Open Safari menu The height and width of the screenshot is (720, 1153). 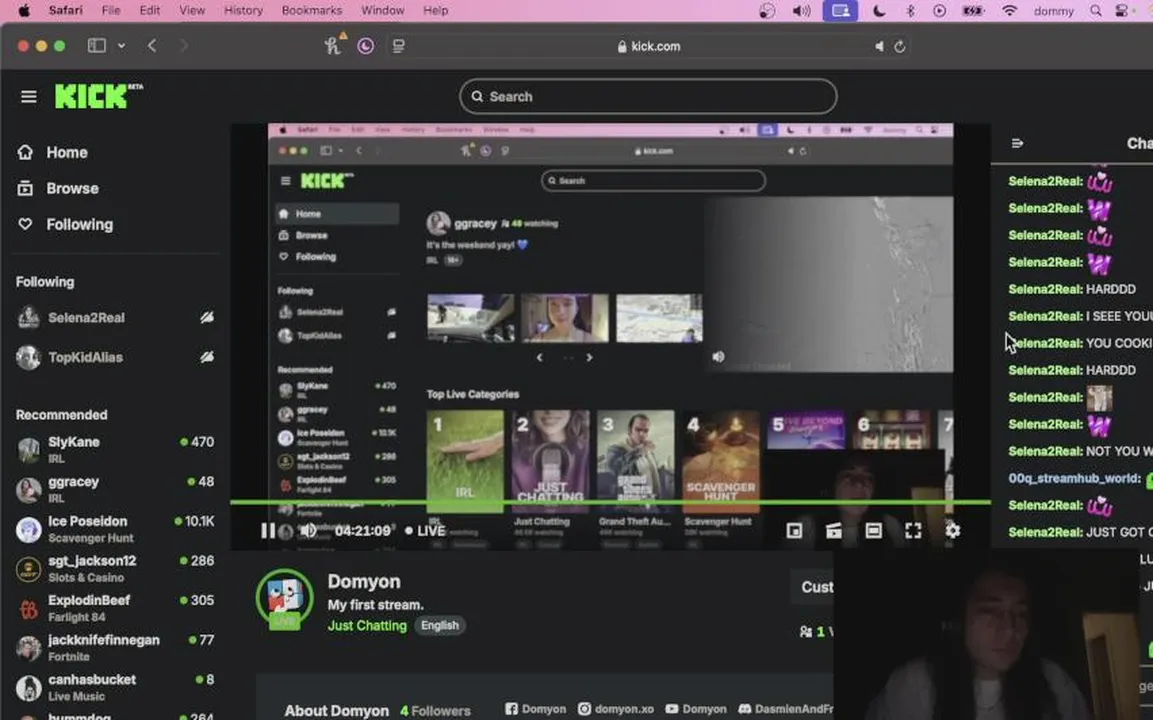(x=65, y=10)
